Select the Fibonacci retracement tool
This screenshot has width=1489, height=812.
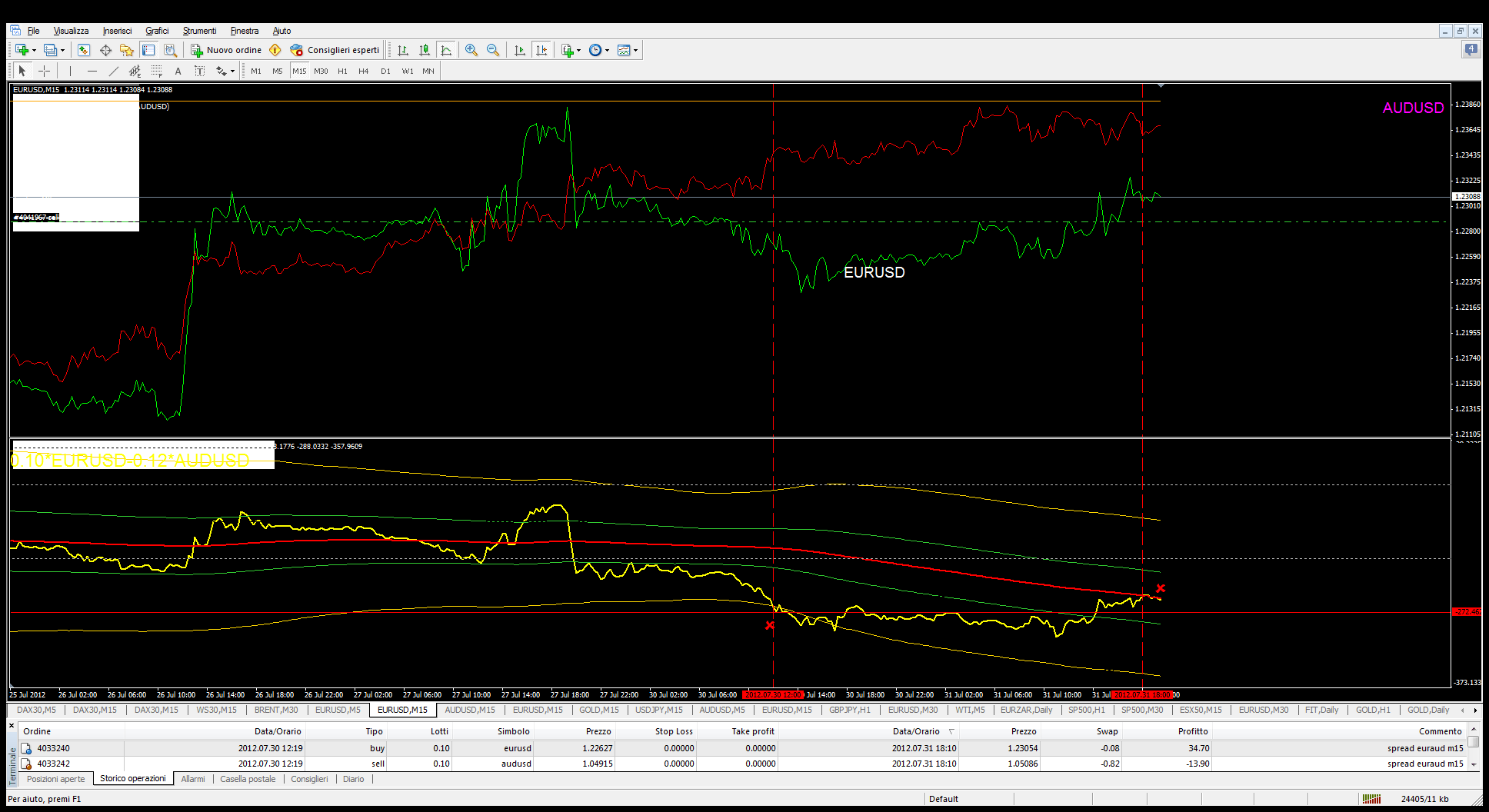pos(156,71)
